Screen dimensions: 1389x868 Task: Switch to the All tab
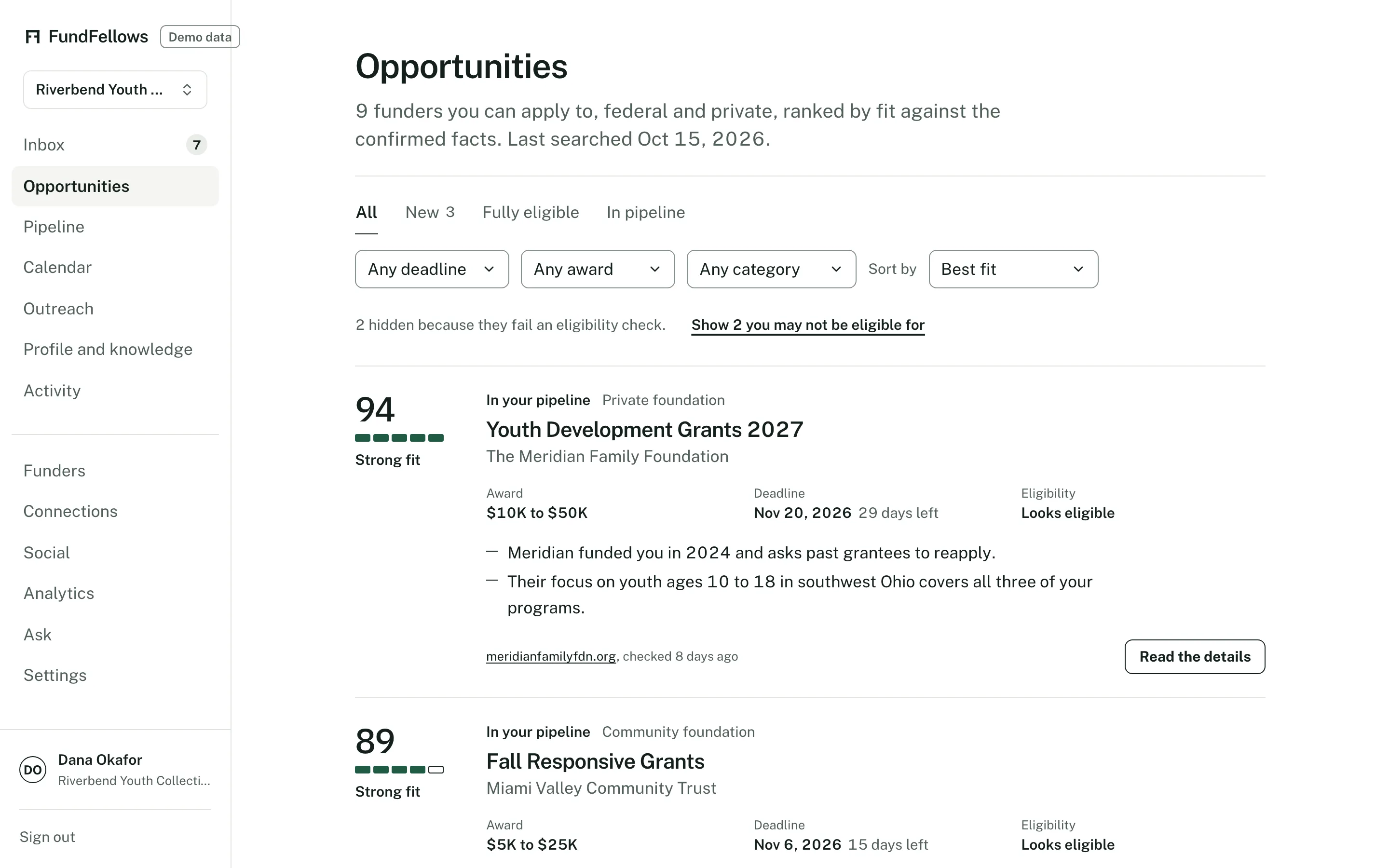(366, 212)
